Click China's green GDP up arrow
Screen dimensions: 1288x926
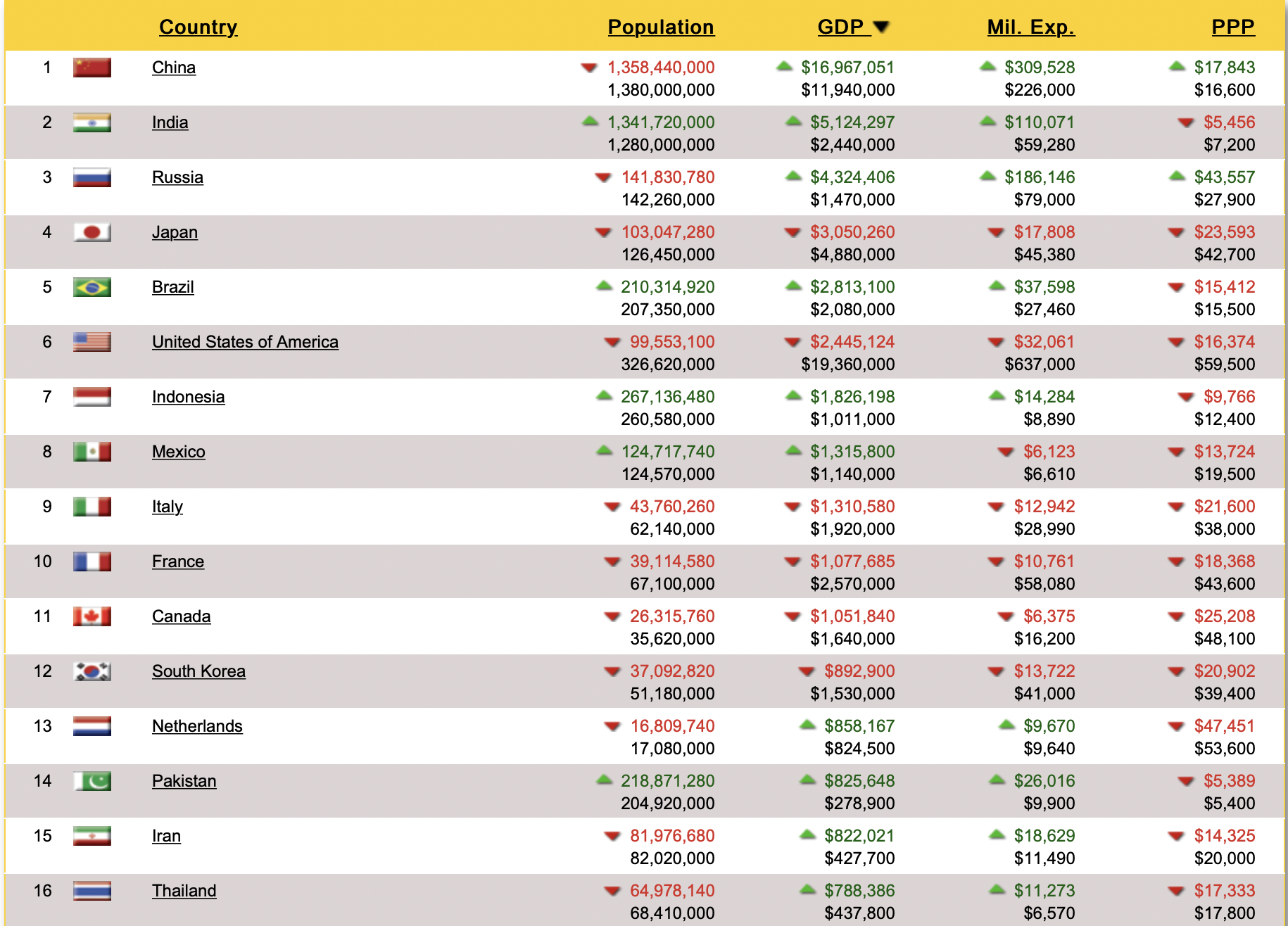tap(784, 67)
